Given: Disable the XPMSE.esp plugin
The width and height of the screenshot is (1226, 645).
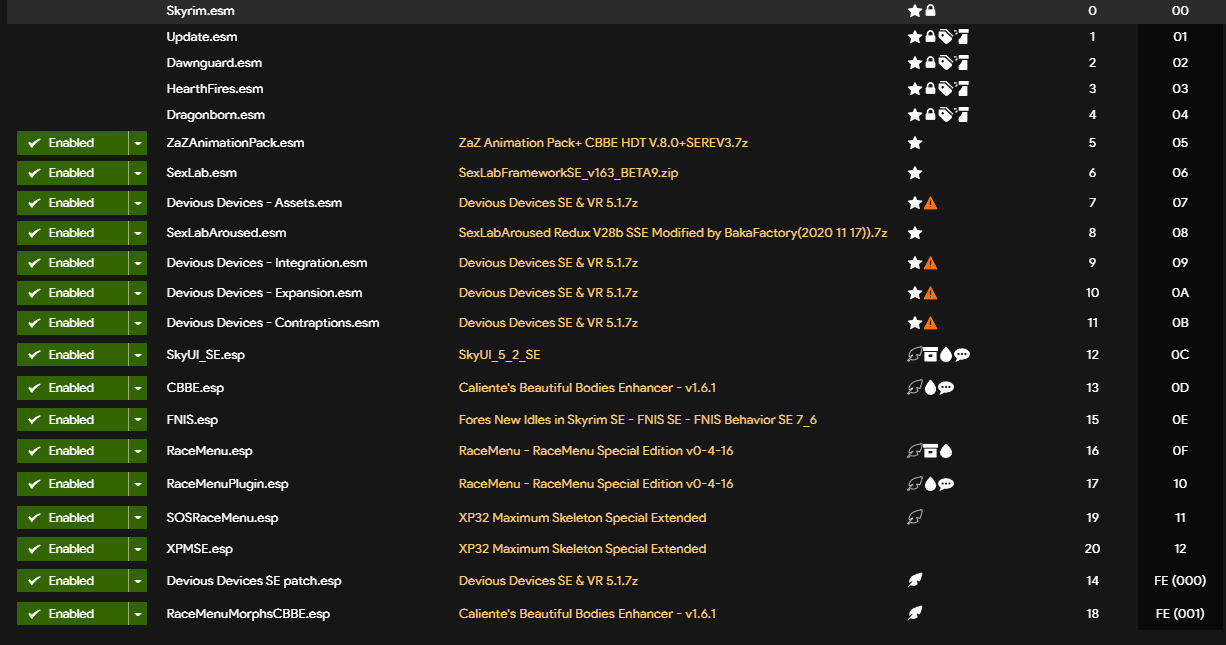Looking at the screenshot, I should pyautogui.click(x=72, y=549).
